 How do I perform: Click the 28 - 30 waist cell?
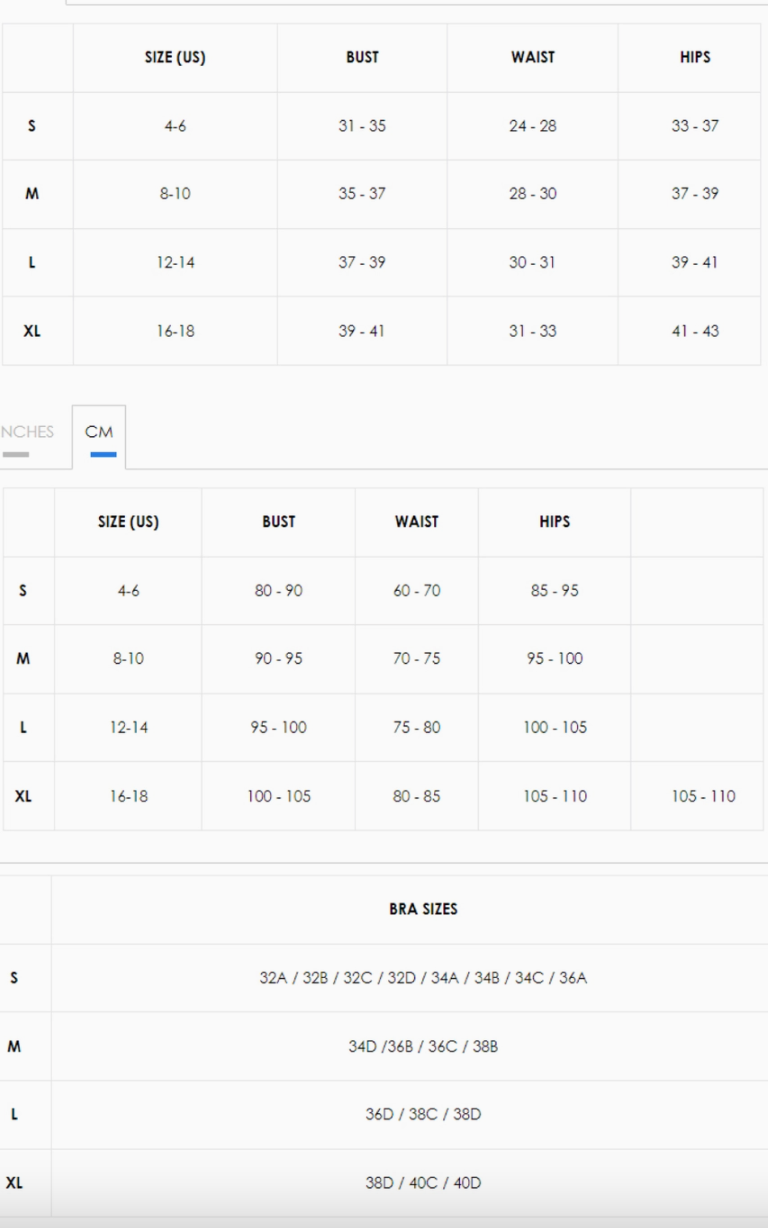coord(533,194)
